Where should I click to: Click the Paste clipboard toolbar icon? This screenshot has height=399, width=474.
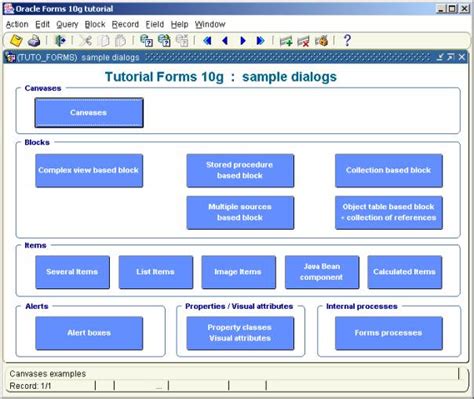point(121,41)
